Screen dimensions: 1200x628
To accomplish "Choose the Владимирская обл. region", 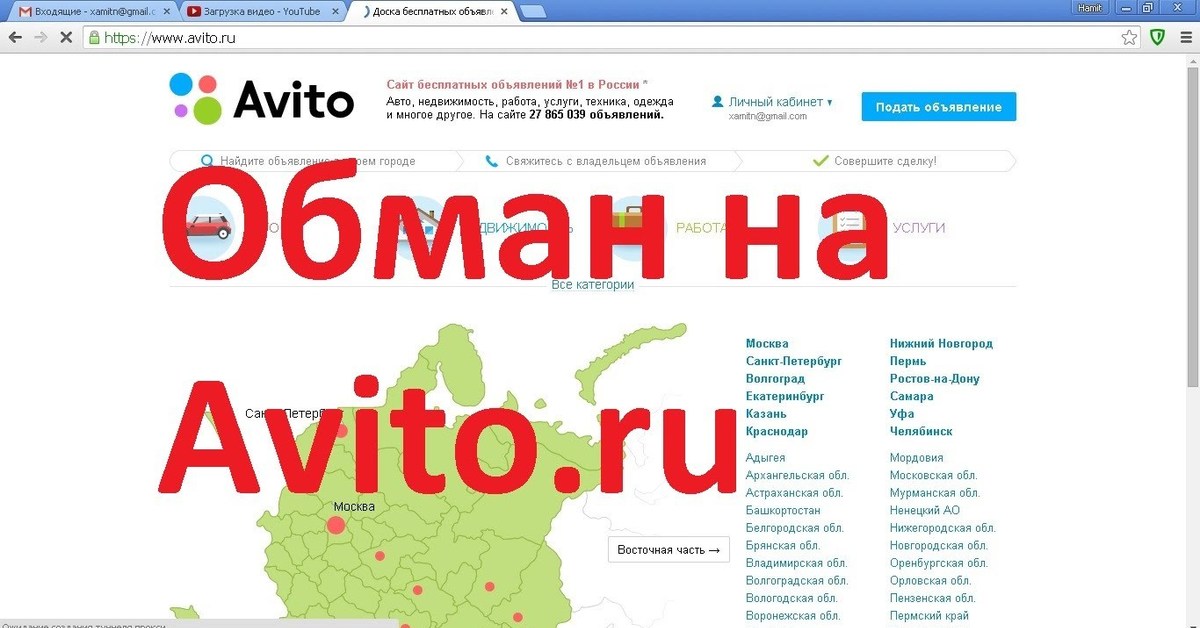I will coord(797,563).
